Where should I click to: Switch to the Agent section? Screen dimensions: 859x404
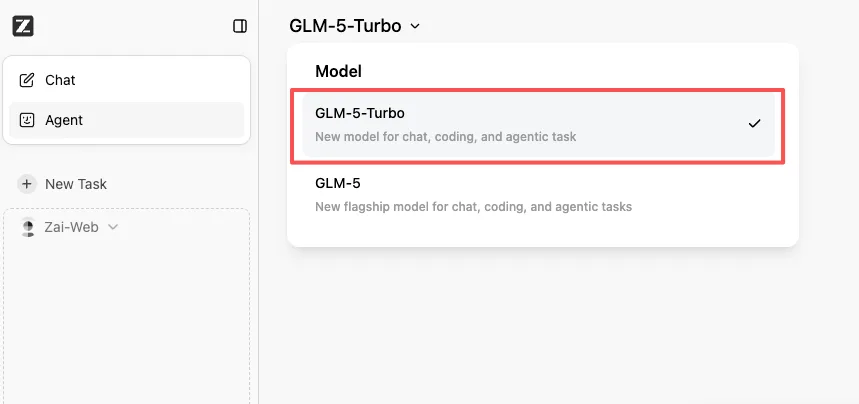coord(127,120)
